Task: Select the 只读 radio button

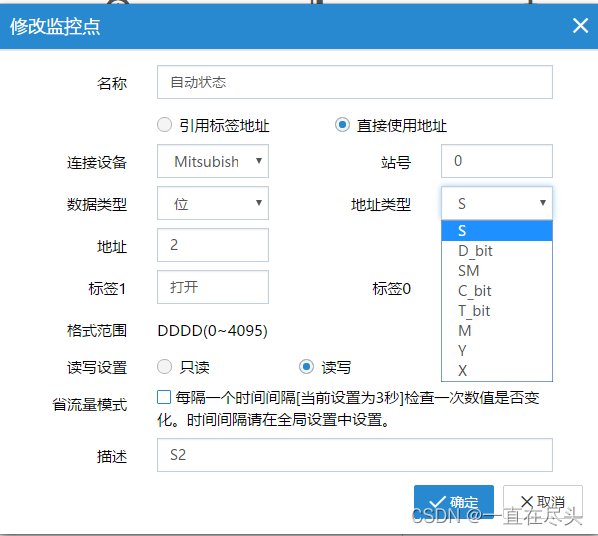Action: [164, 367]
